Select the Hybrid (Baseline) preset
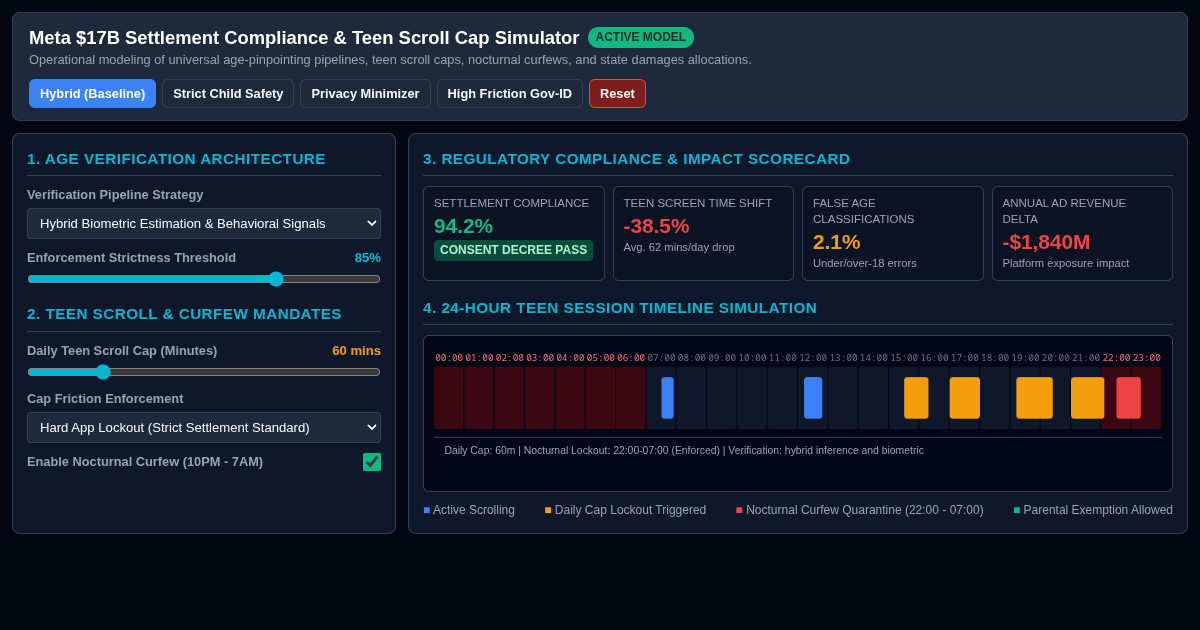The height and width of the screenshot is (630, 1200). 92,93
